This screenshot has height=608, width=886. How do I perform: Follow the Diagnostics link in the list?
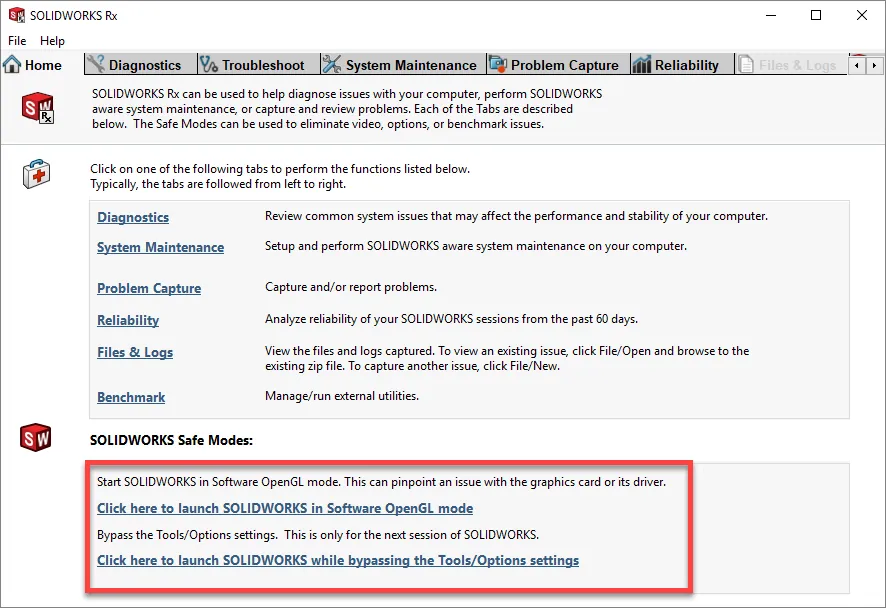point(133,217)
